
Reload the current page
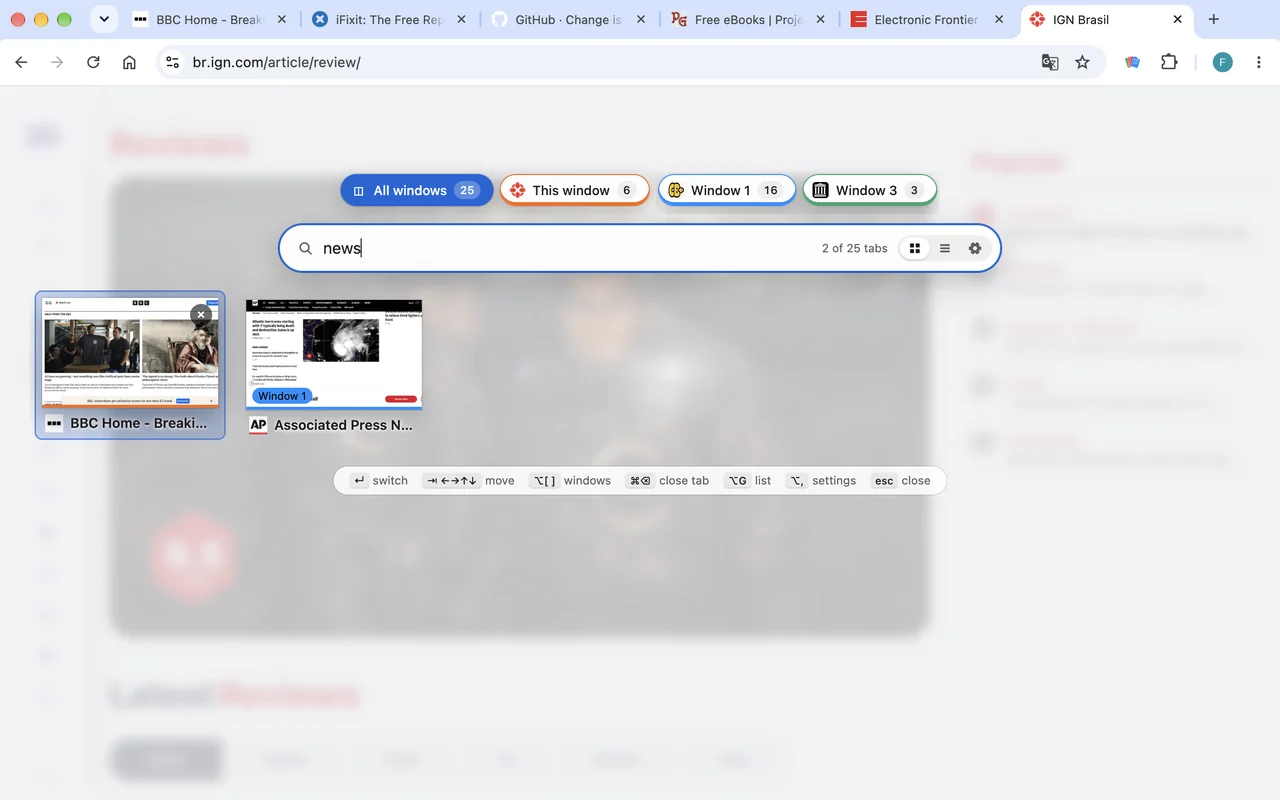coord(93,62)
